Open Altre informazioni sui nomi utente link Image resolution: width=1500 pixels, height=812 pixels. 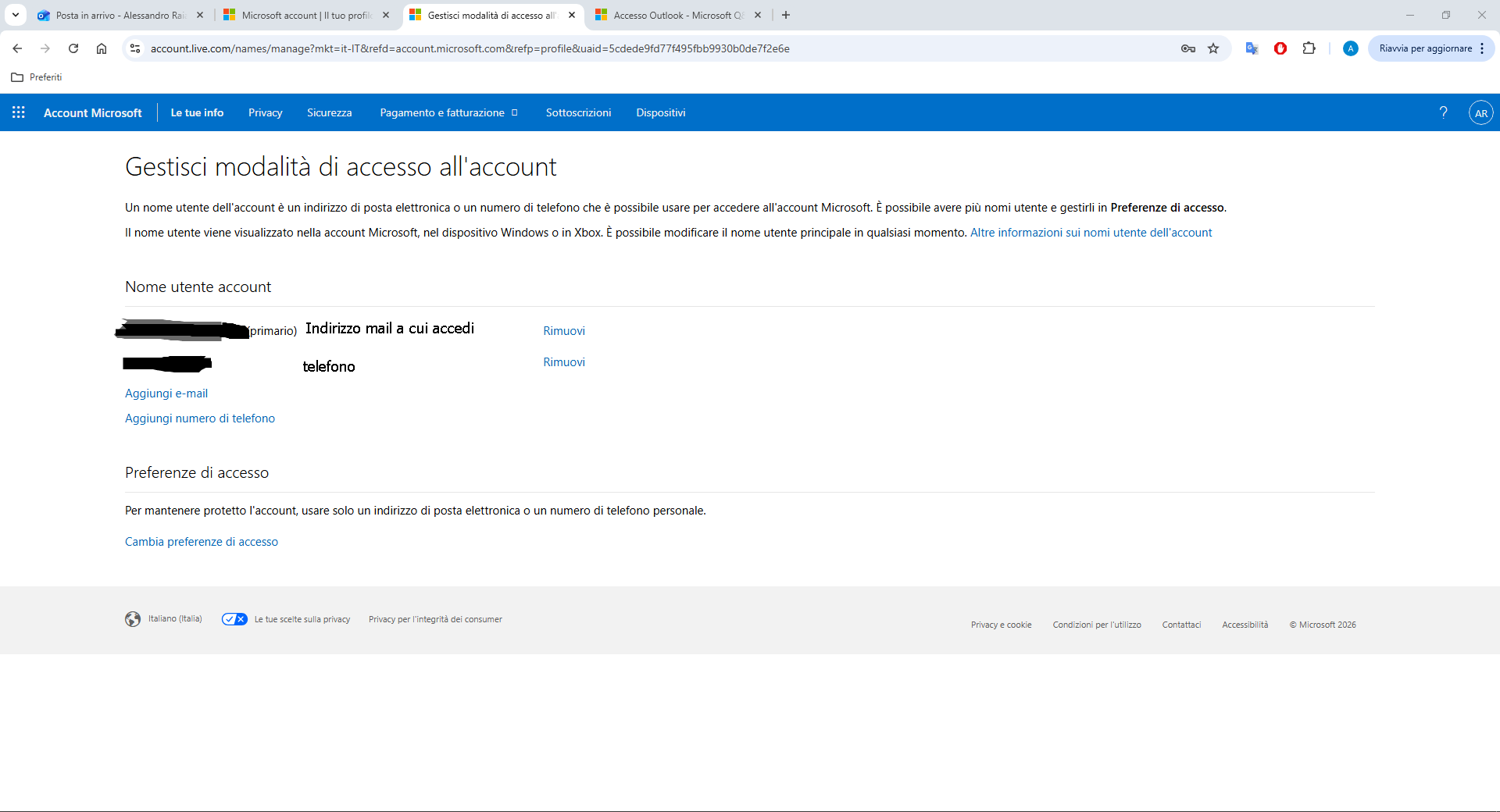(1091, 233)
